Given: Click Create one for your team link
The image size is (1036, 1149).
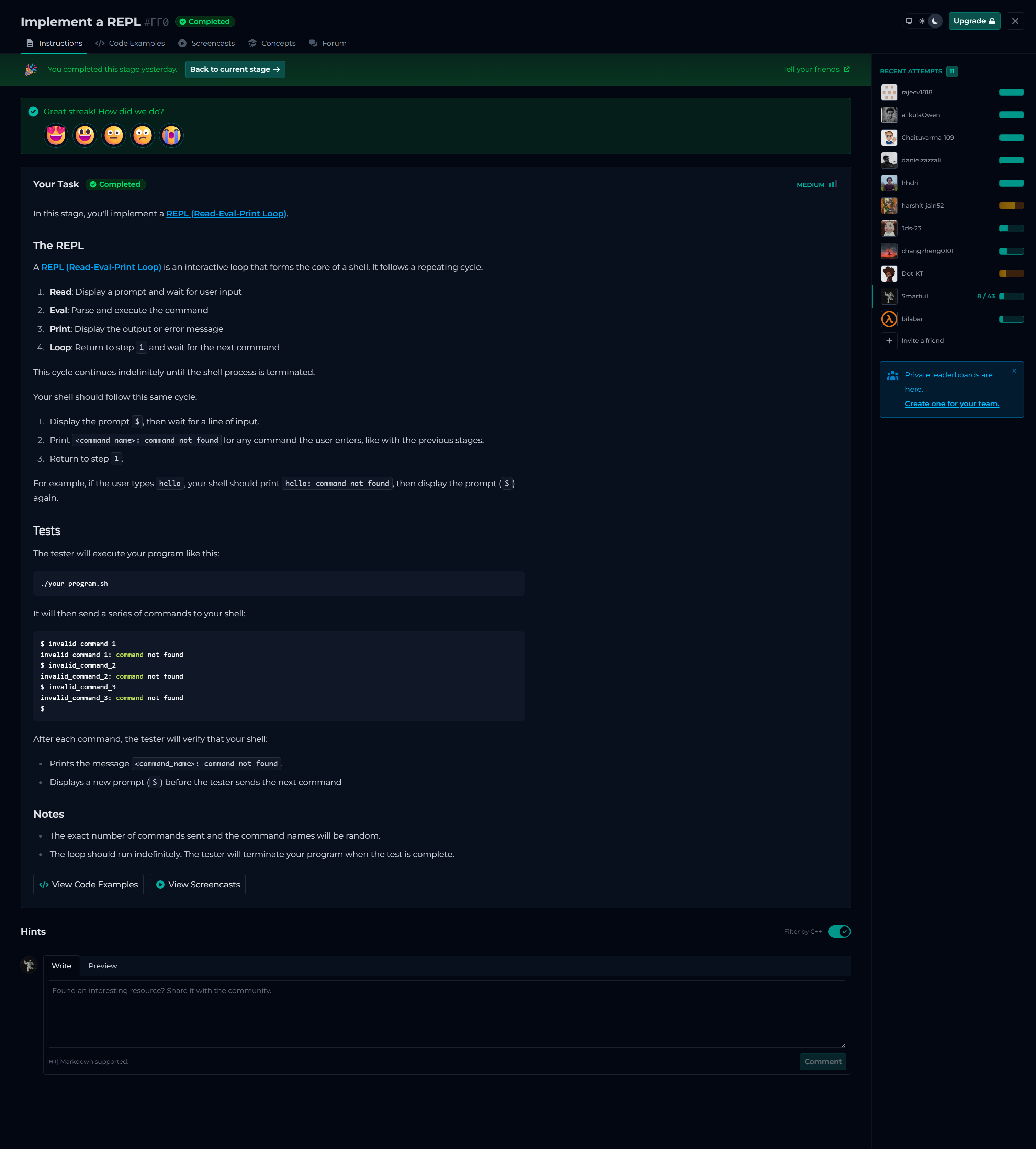Looking at the screenshot, I should 952,403.
